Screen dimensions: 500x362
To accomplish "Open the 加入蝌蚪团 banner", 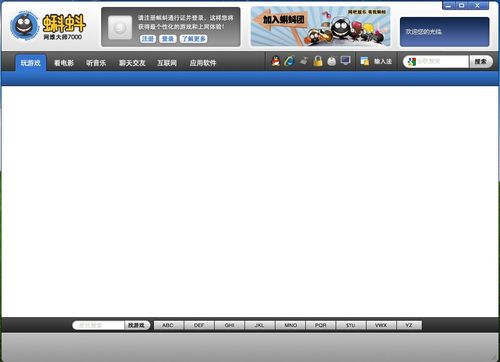I will click(320, 27).
